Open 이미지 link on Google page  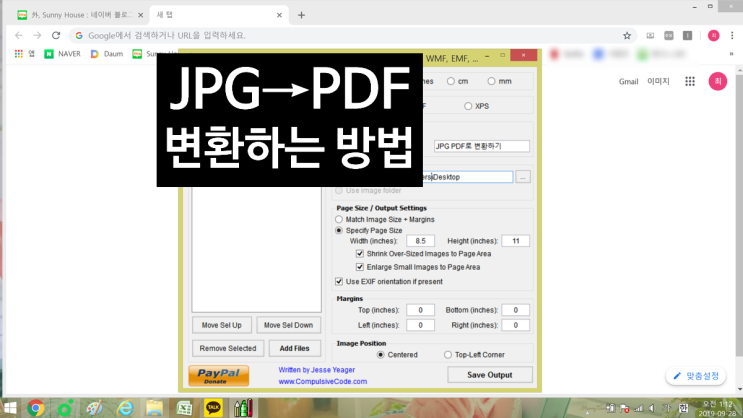(658, 82)
